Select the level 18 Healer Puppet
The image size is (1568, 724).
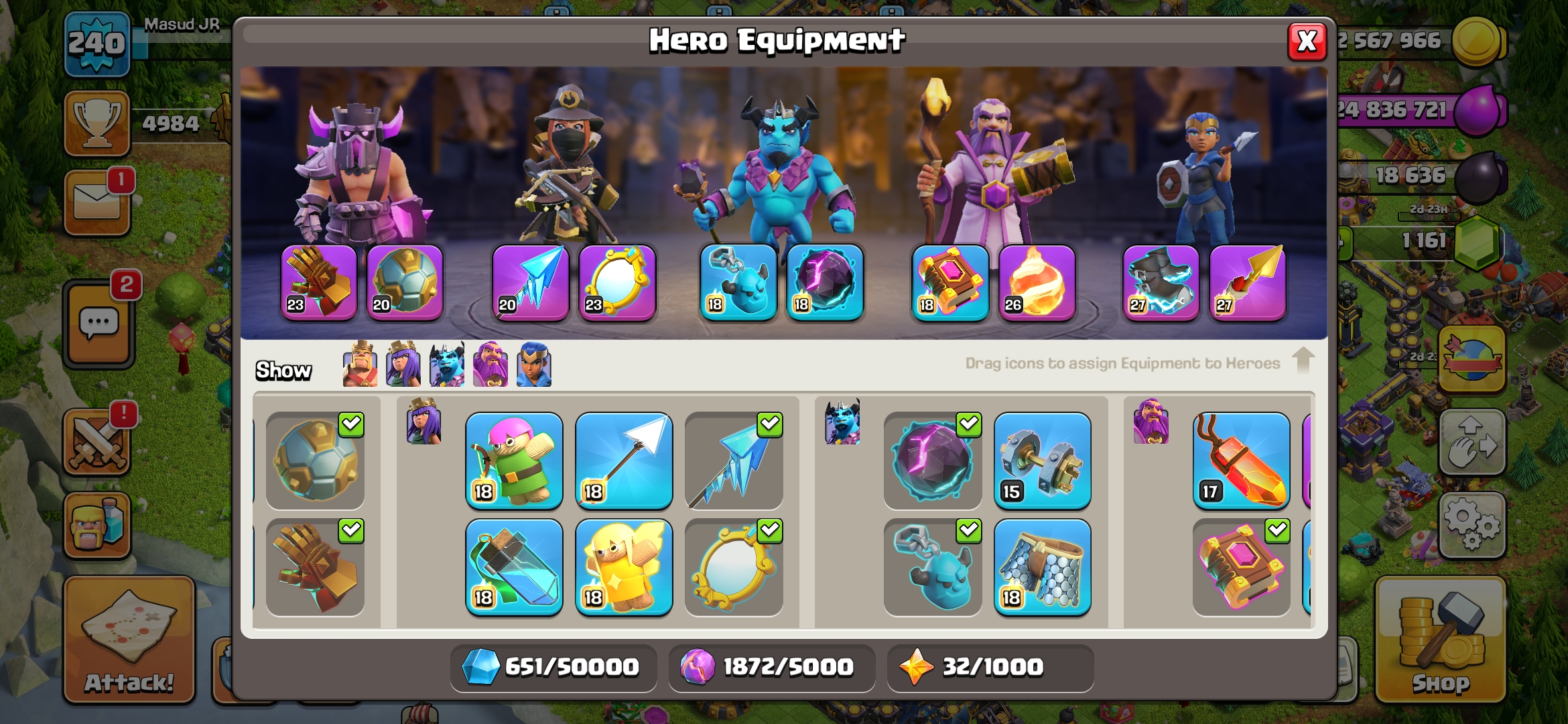tap(624, 567)
